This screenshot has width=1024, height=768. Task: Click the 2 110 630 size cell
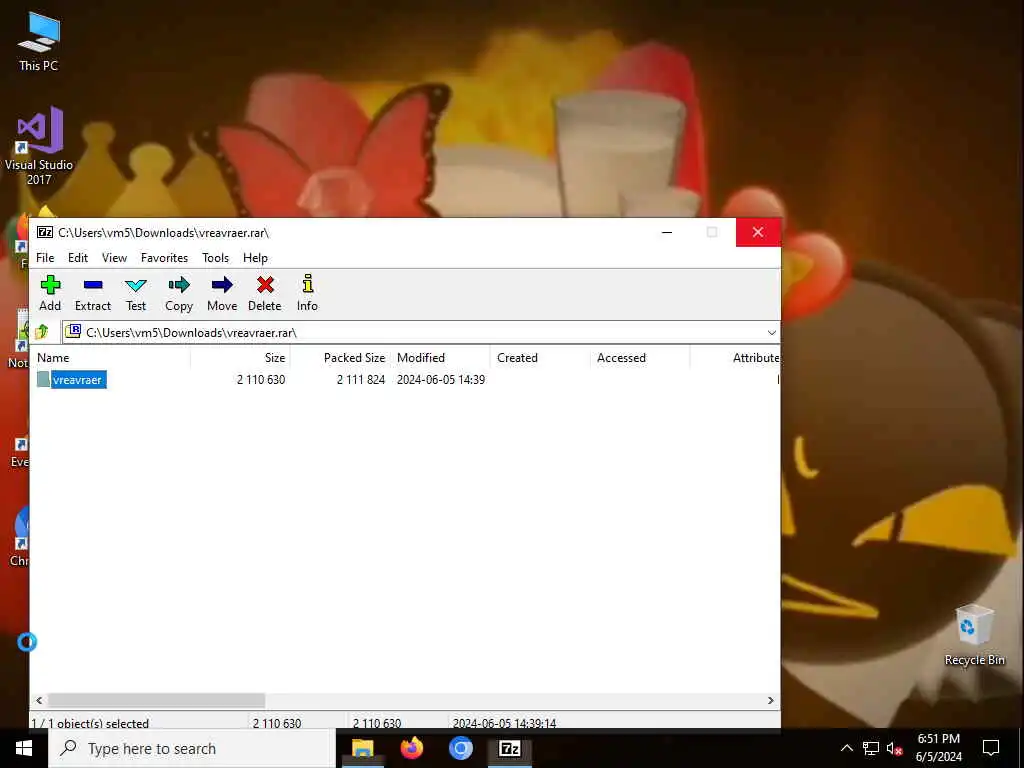261,379
